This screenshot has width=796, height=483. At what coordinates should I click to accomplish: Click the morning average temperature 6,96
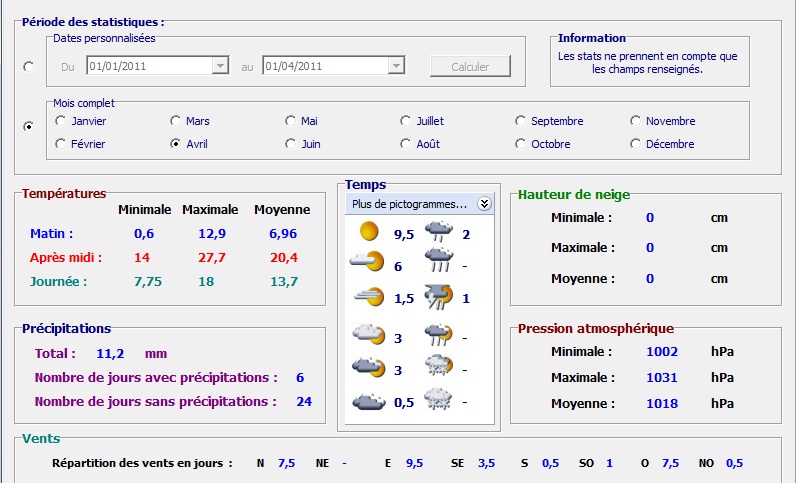[x=283, y=234]
